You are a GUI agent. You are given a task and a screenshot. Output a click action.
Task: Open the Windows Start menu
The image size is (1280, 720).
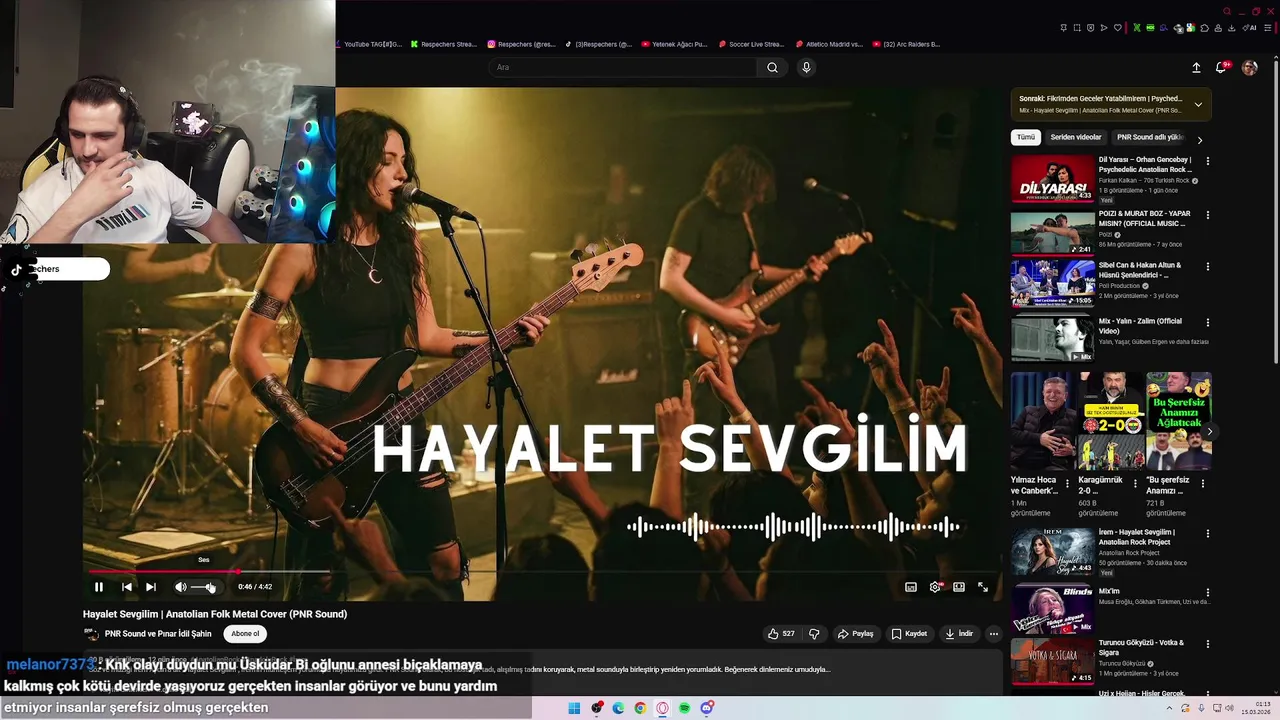point(574,708)
